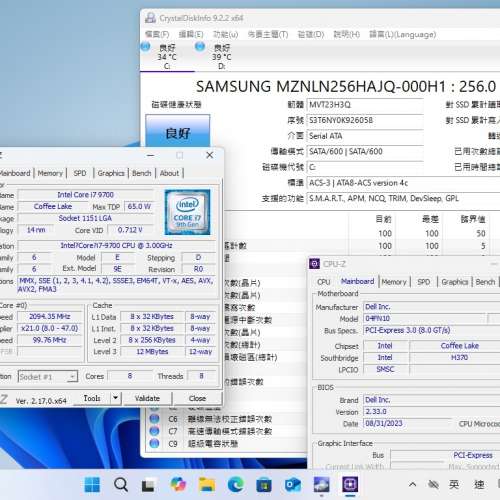Viewport: 500px width, 500px height.
Task: Switch to SPD tab in front CPU-Z
Action: coord(80,173)
